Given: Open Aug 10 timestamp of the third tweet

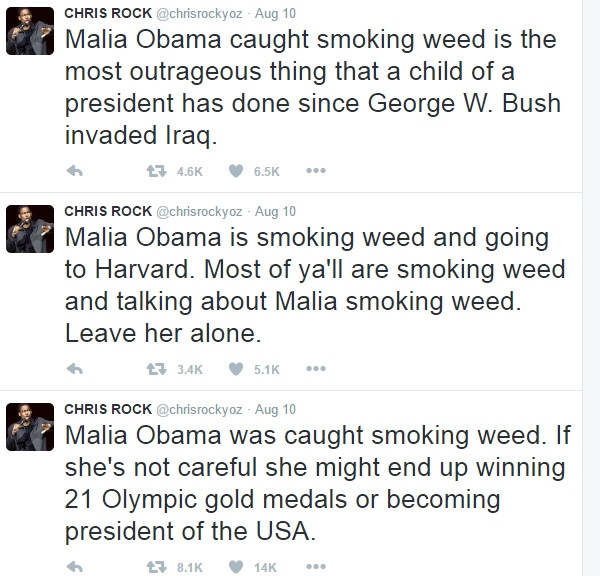Looking at the screenshot, I should pyautogui.click(x=275, y=410).
